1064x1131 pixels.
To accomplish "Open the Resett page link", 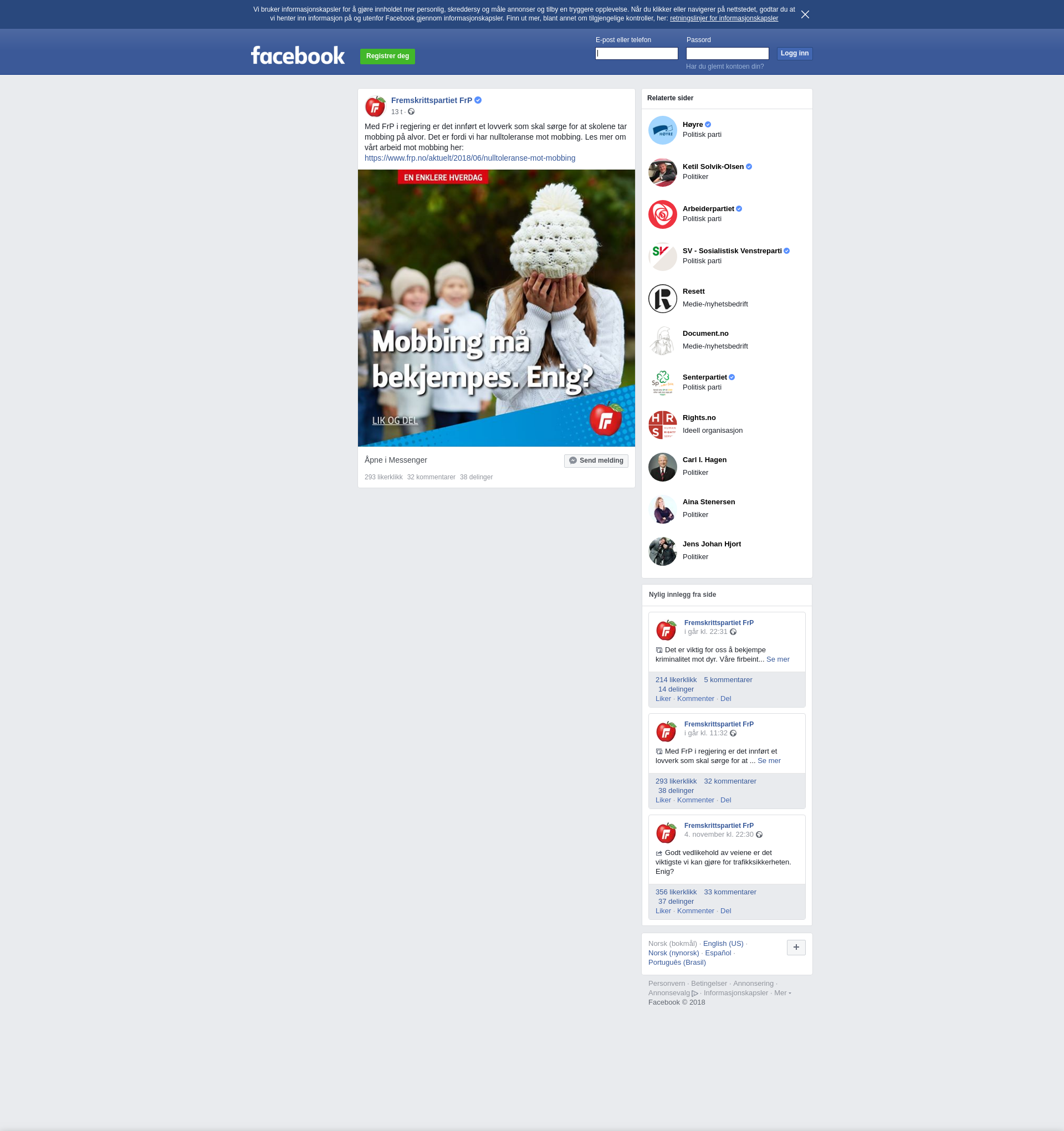I will (693, 291).
